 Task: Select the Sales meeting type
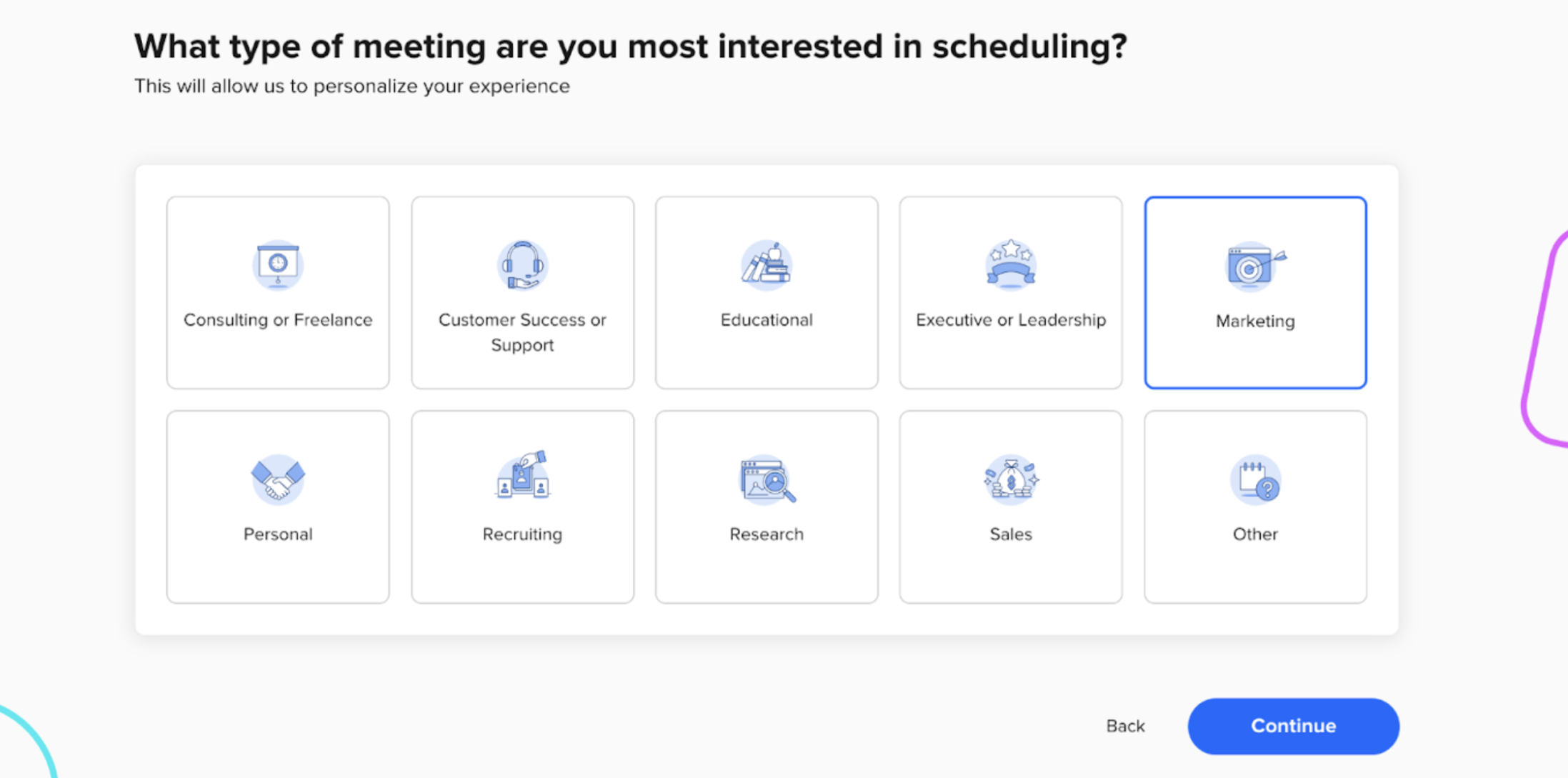coord(1010,507)
